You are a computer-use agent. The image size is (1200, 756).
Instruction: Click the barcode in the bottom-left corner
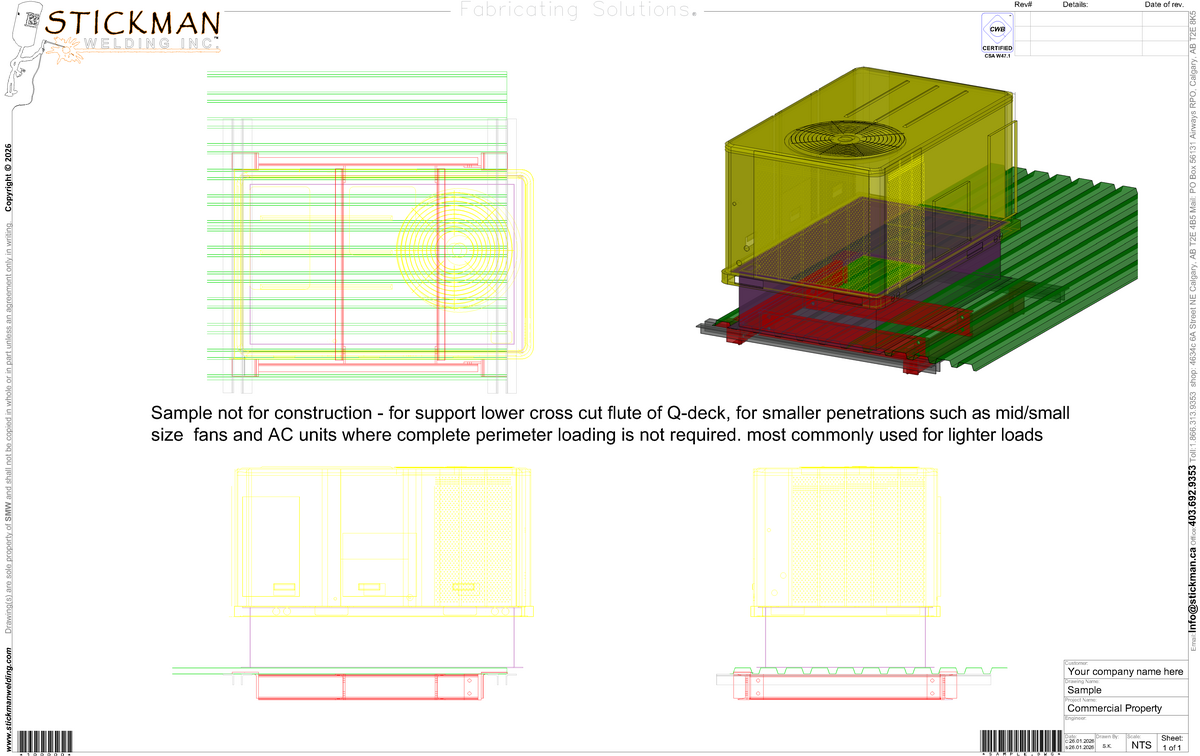[40, 741]
